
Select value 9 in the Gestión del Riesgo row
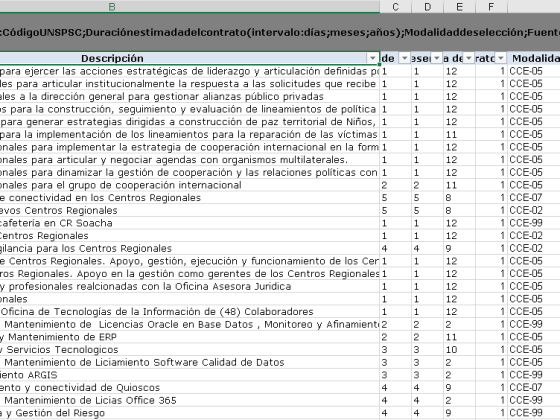pos(459,413)
